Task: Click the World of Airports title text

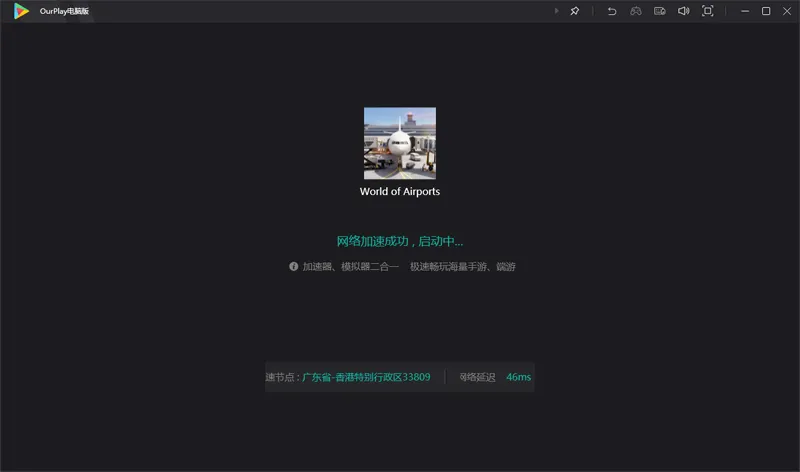Action: pyautogui.click(x=399, y=191)
